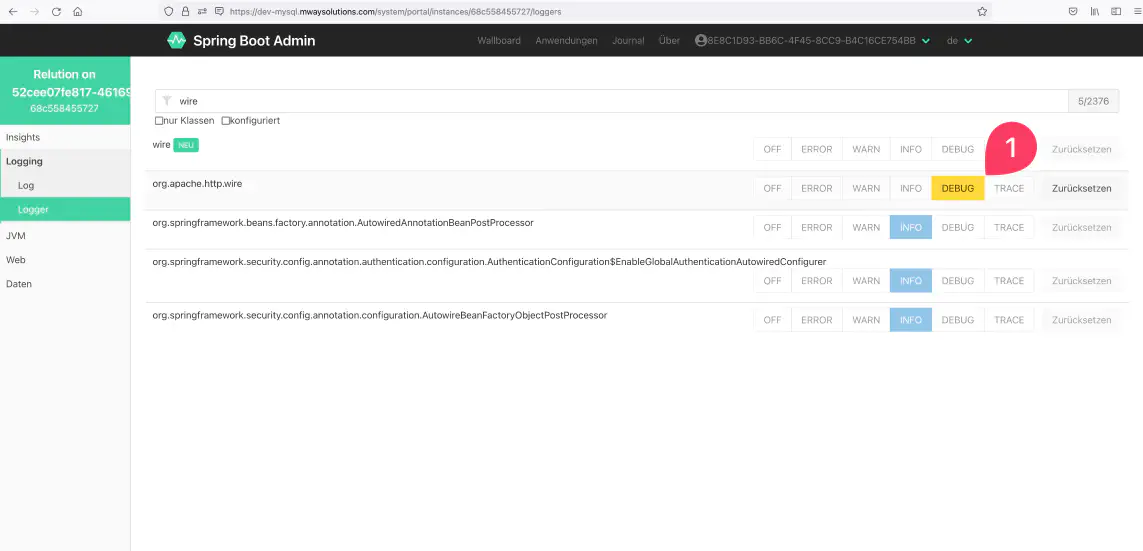Click the Spring Boot Admin logo icon

pyautogui.click(x=177, y=41)
